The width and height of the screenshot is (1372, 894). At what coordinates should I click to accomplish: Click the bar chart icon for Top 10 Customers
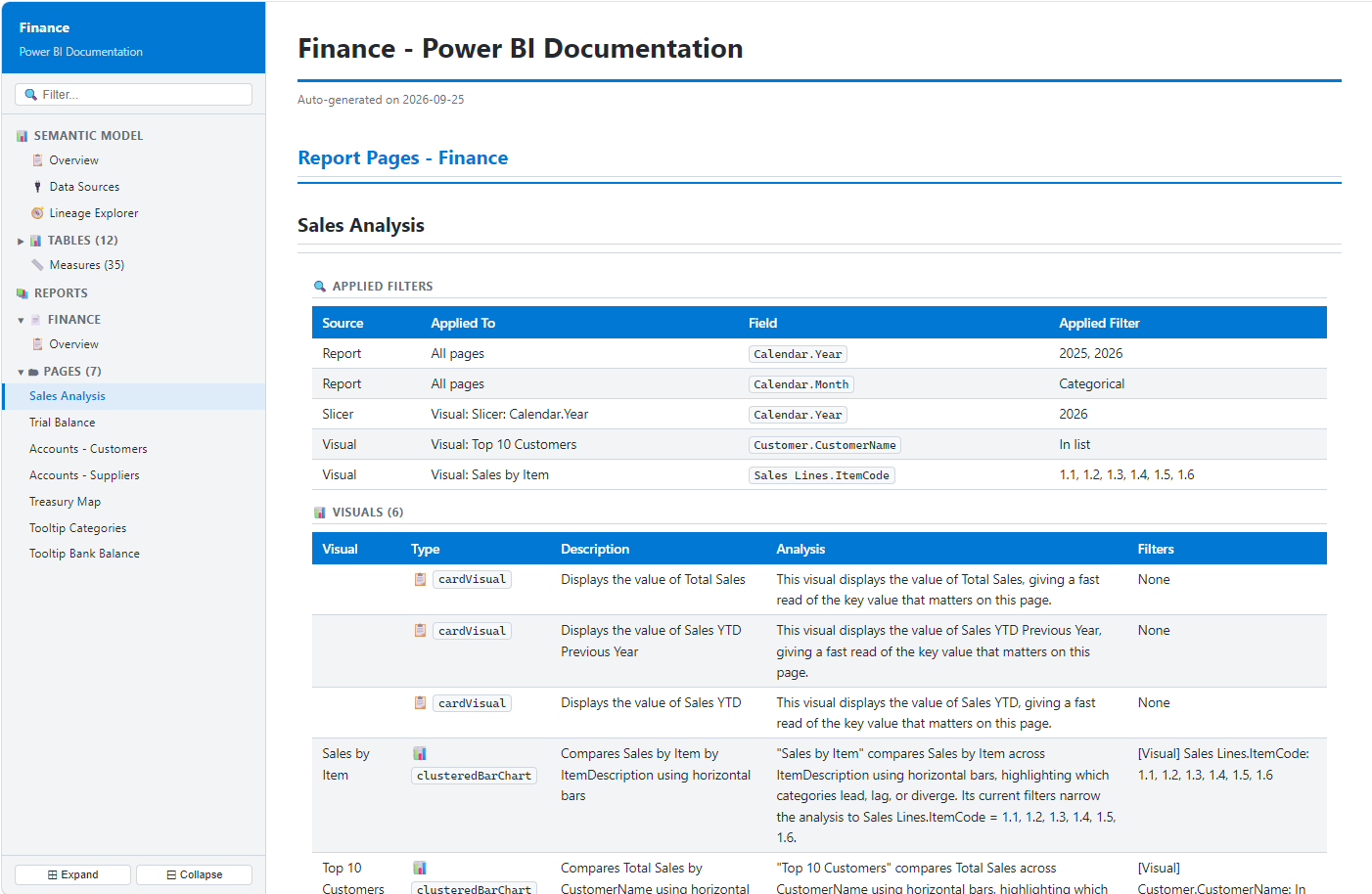coord(420,869)
